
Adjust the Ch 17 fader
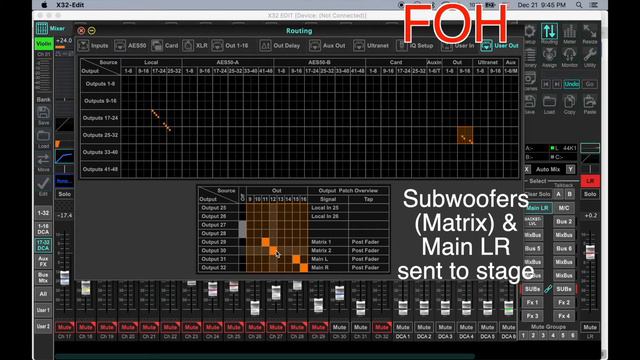coord(64,278)
